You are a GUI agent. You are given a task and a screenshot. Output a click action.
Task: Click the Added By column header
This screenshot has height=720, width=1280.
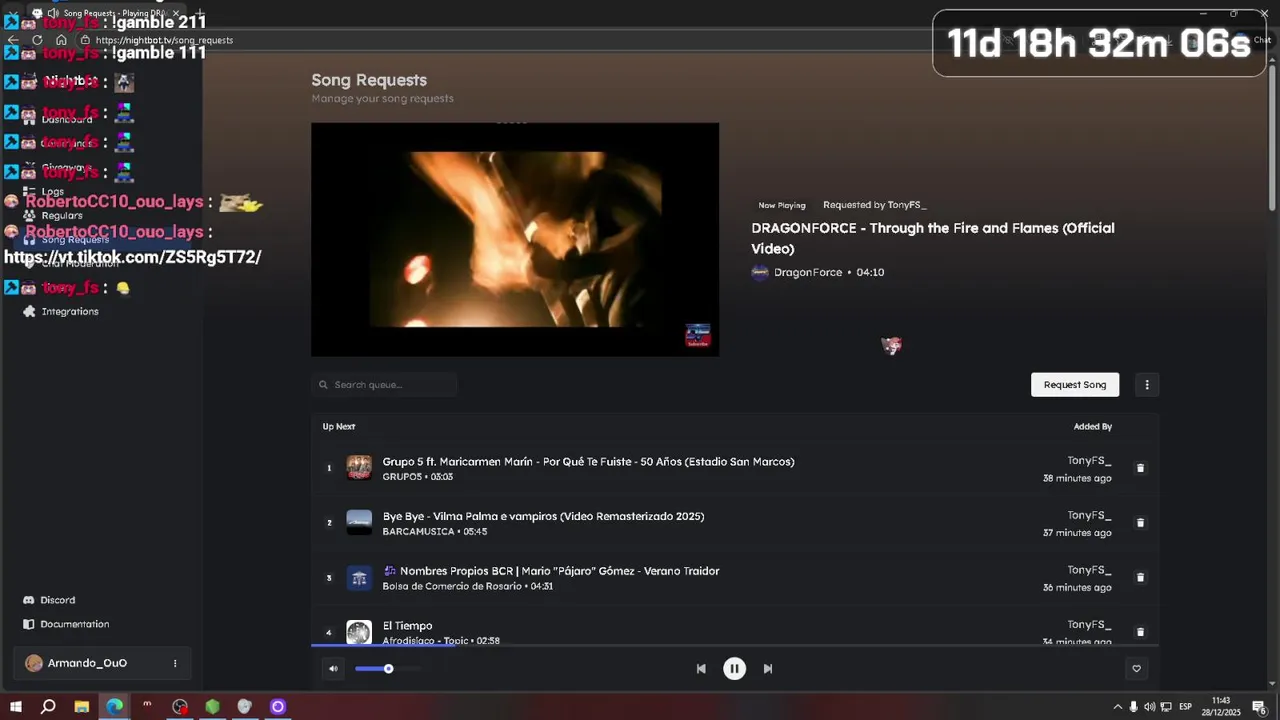(1093, 427)
